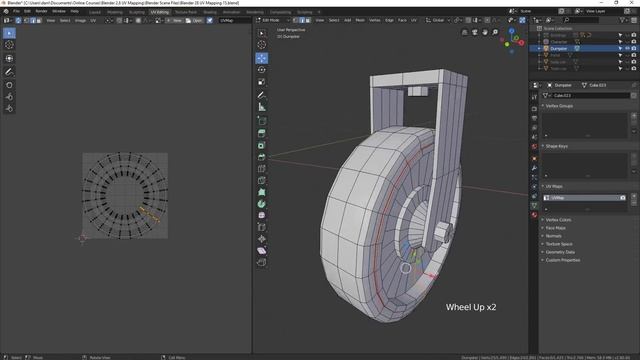Toggle selectable arrow for Character collection

(620, 42)
